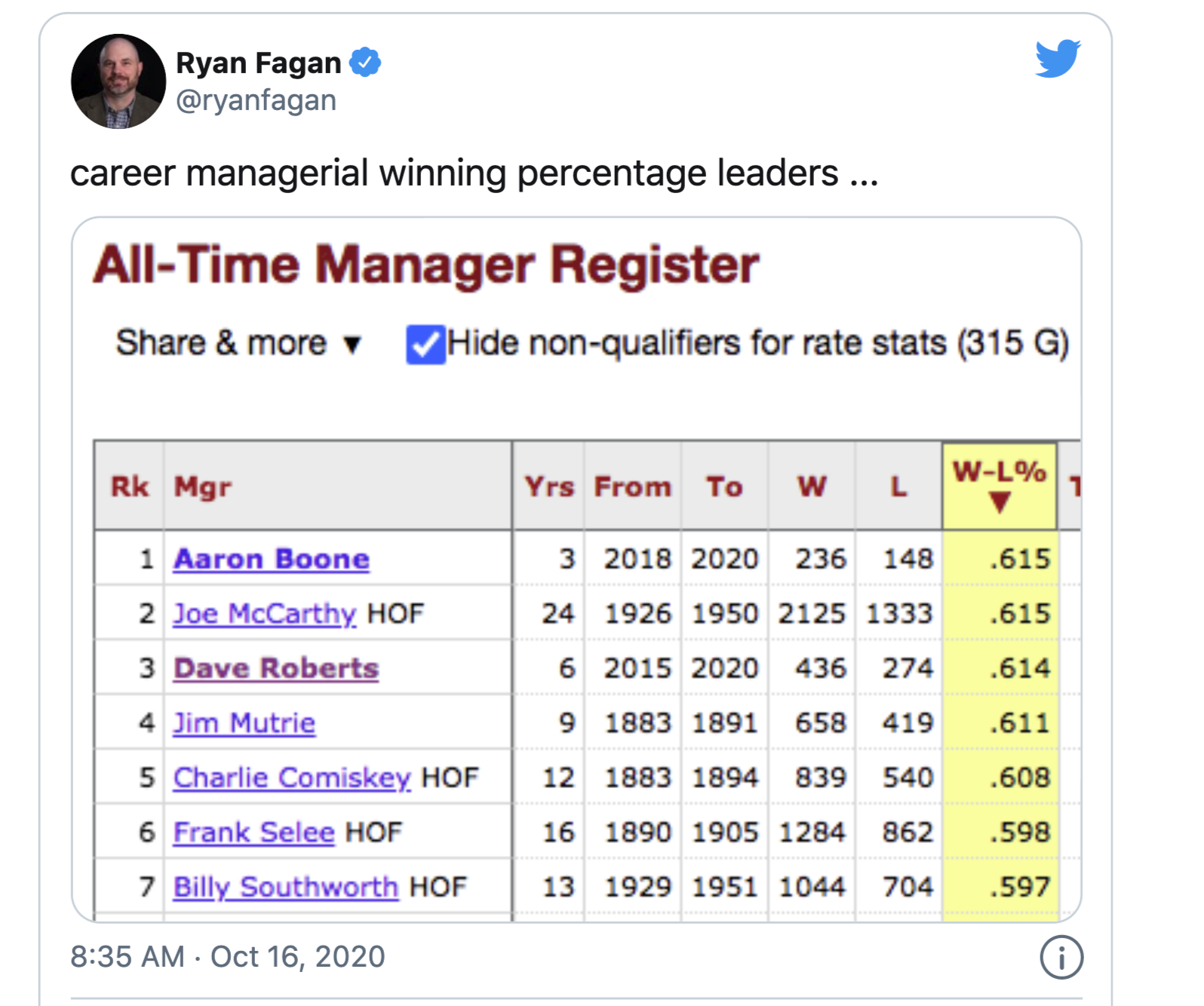Sort table by the Mgr column
Viewport: 1204px width, 1006px height.
click(203, 486)
